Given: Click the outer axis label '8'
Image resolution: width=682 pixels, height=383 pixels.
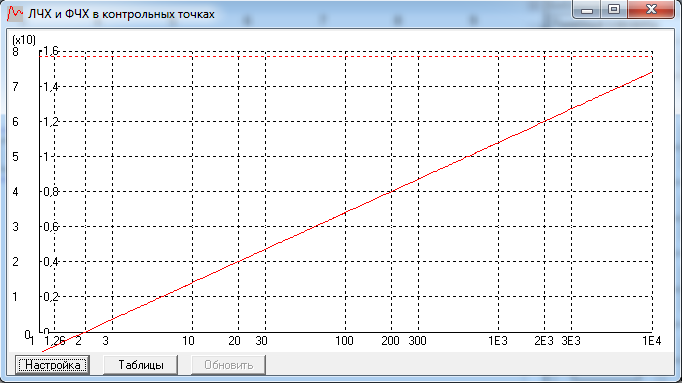Looking at the screenshot, I should coord(15,52).
